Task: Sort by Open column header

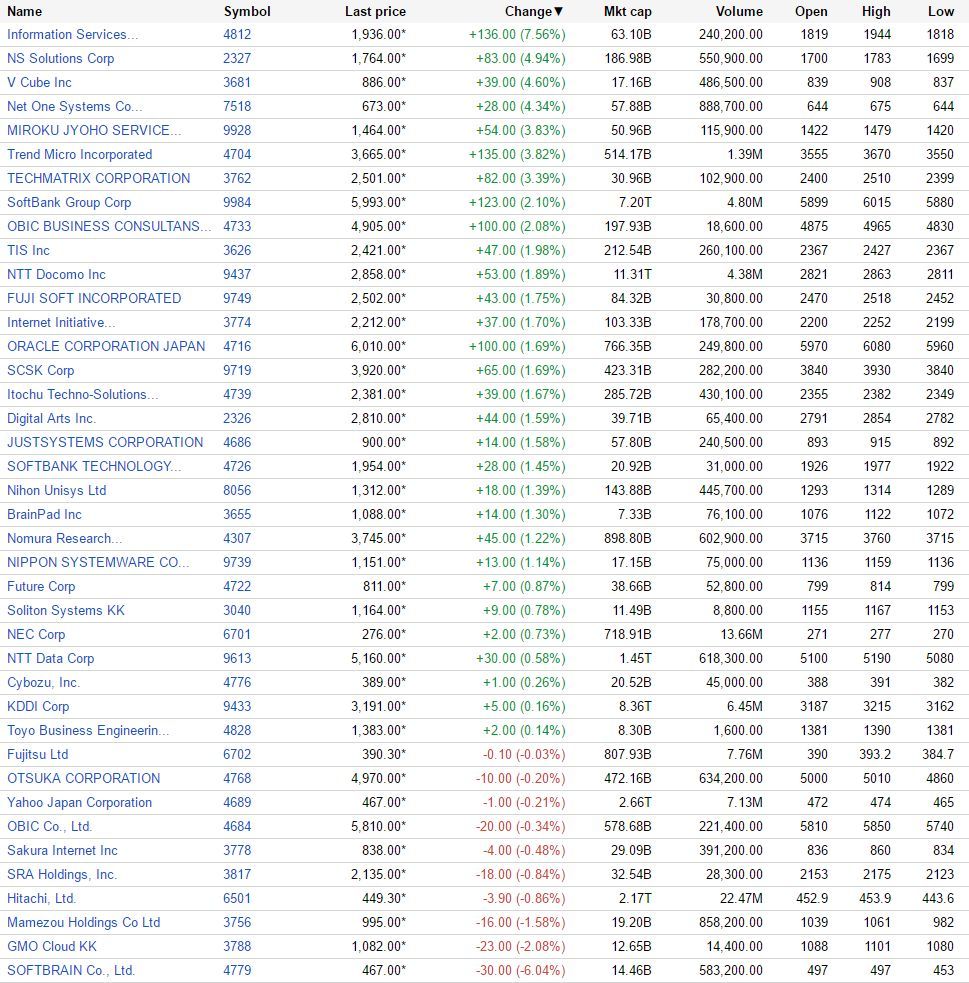Action: [x=811, y=11]
